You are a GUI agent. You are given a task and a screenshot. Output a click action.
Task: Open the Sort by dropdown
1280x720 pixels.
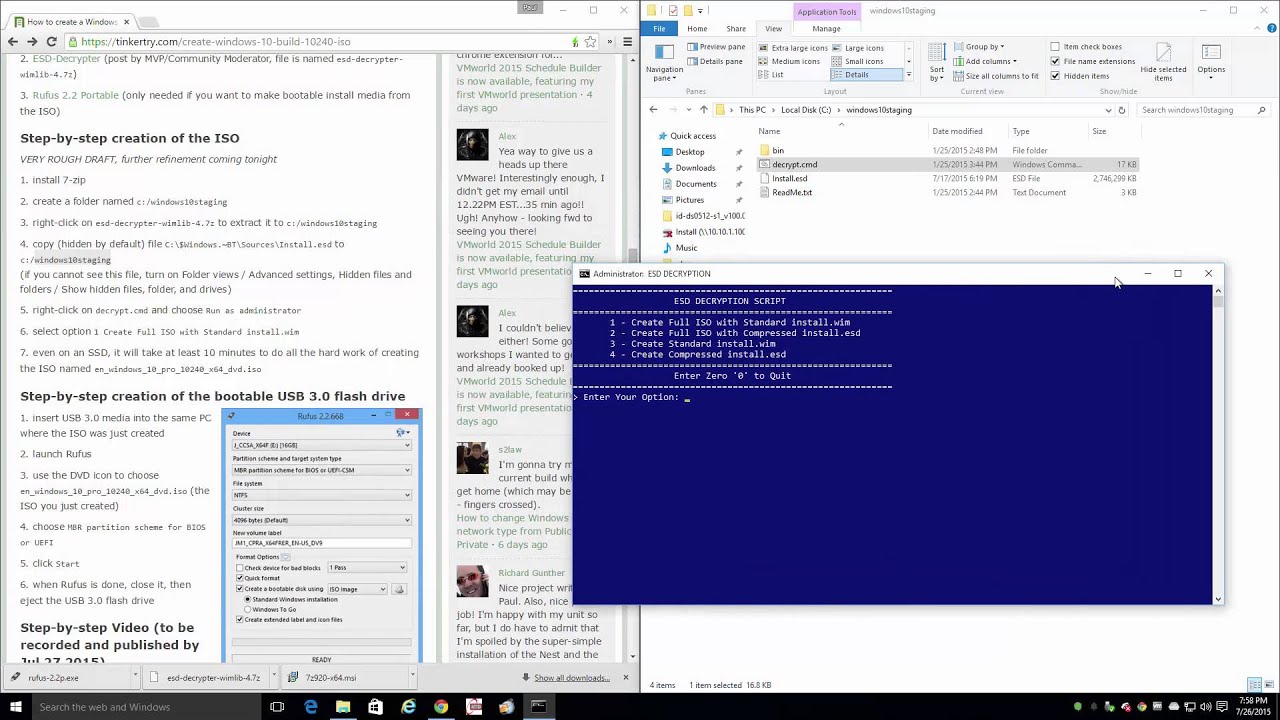pos(937,63)
